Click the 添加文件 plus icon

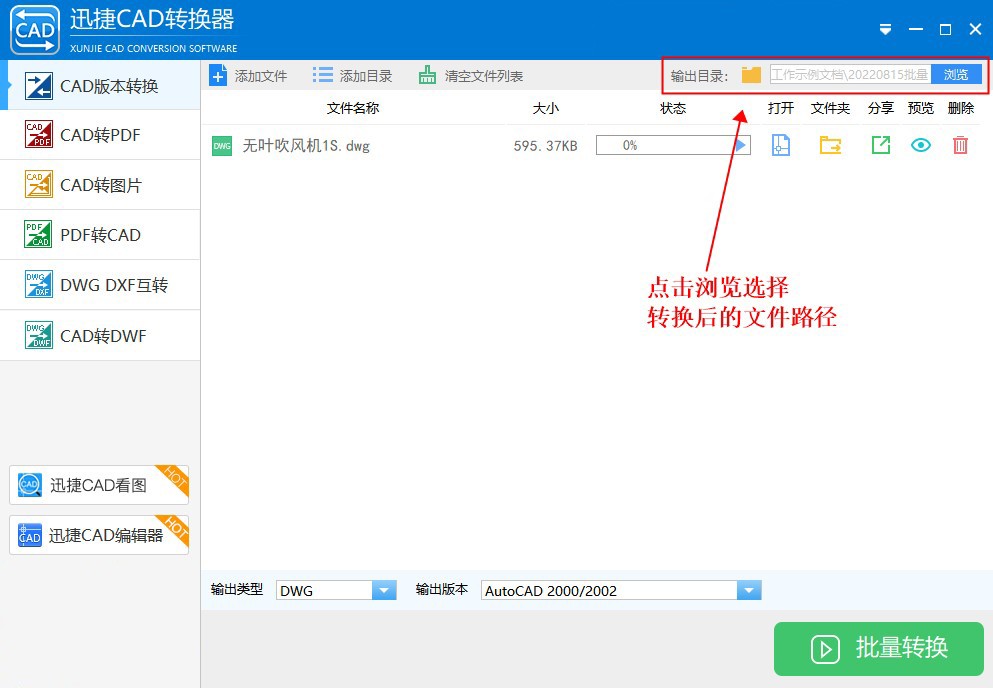click(217, 74)
